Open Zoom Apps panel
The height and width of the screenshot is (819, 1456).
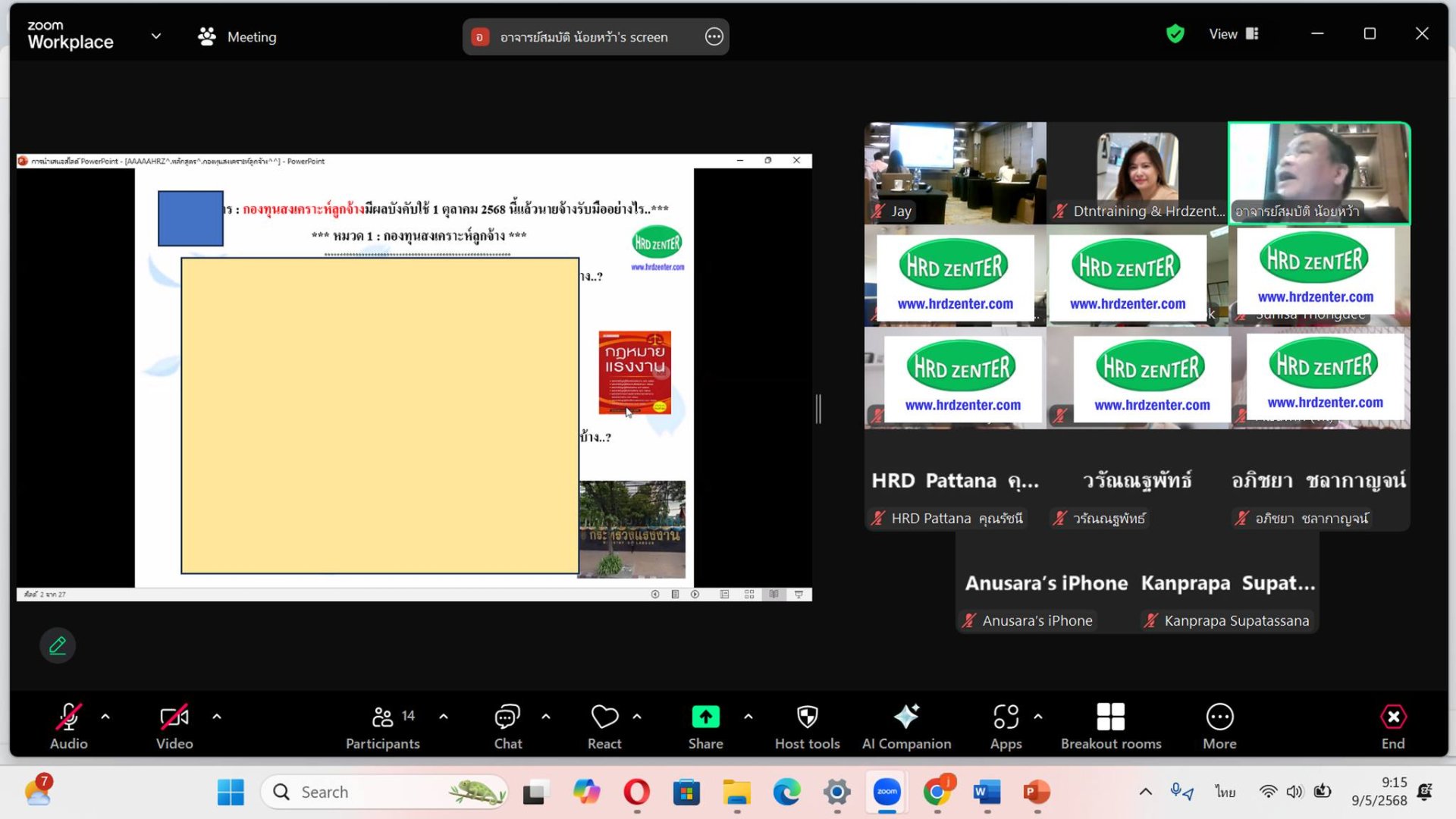coord(1006,726)
